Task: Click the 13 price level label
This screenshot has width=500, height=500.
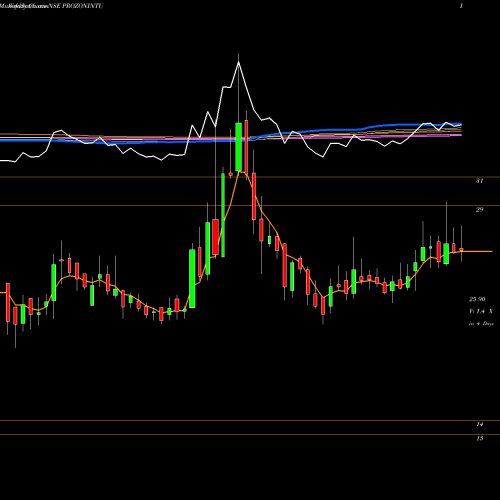Action: coord(479,439)
